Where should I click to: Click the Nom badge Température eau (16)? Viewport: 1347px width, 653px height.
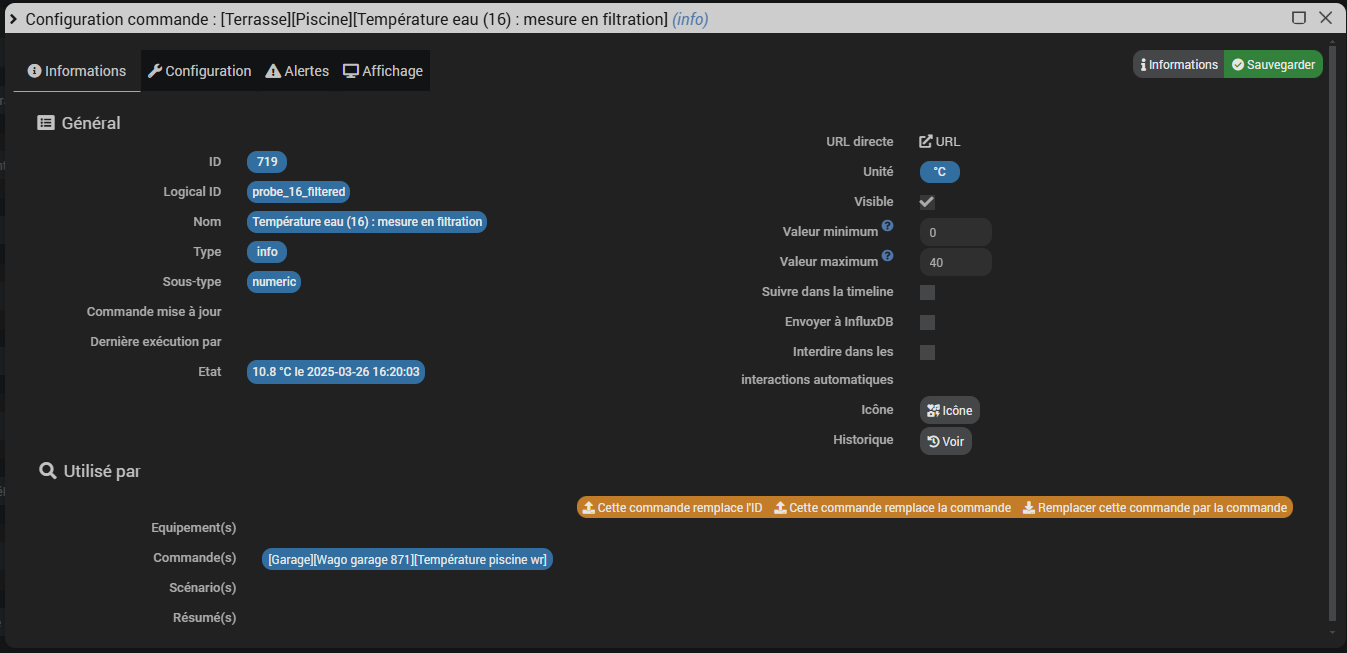click(x=367, y=222)
